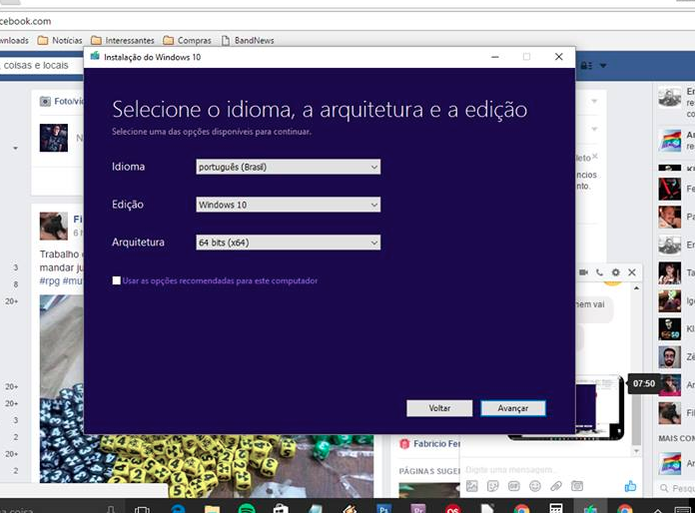Open the Compras bookmarks folder
The image size is (695, 513).
click(187, 40)
